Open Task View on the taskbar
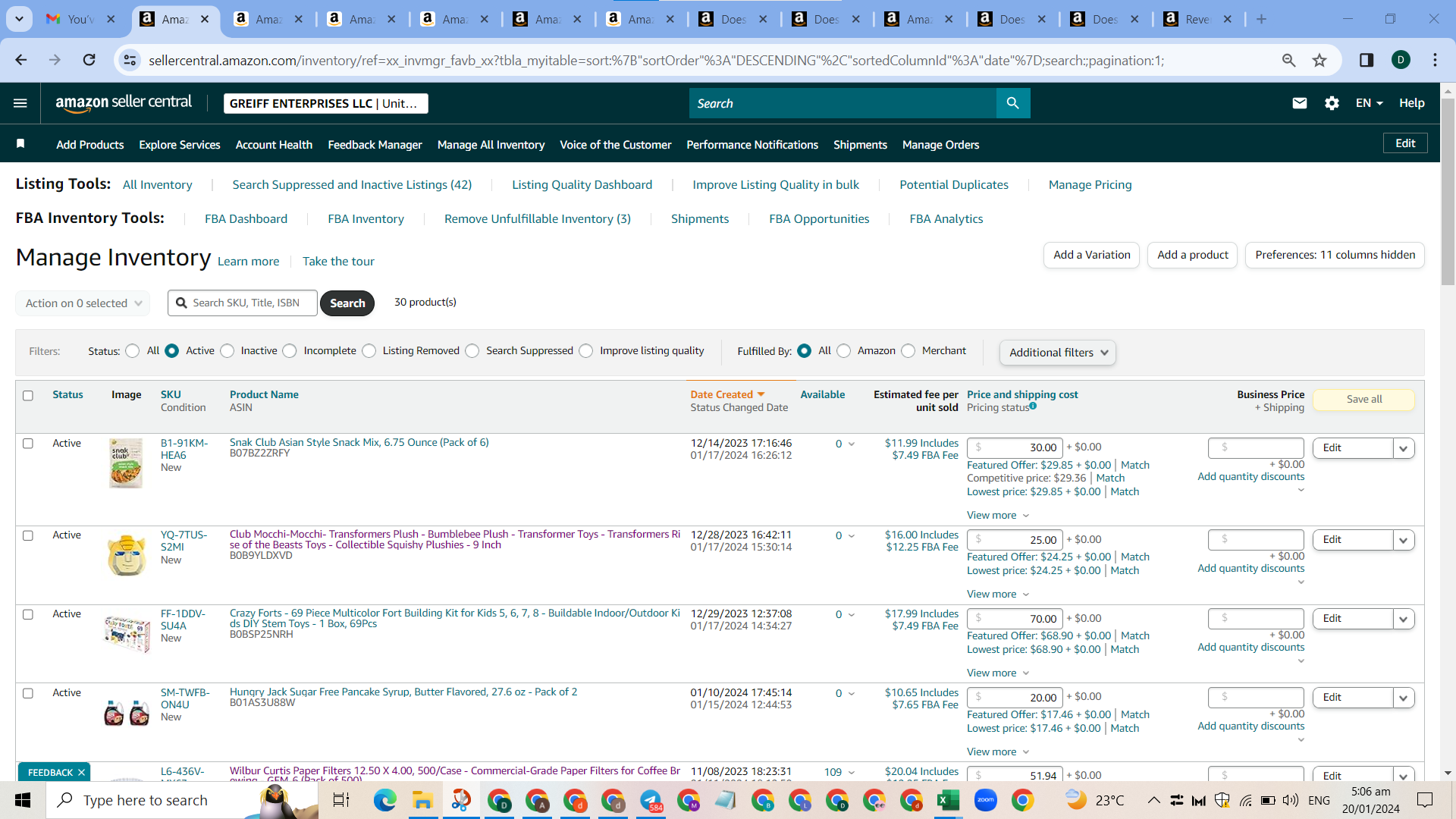This screenshot has width=1456, height=819. 341,800
